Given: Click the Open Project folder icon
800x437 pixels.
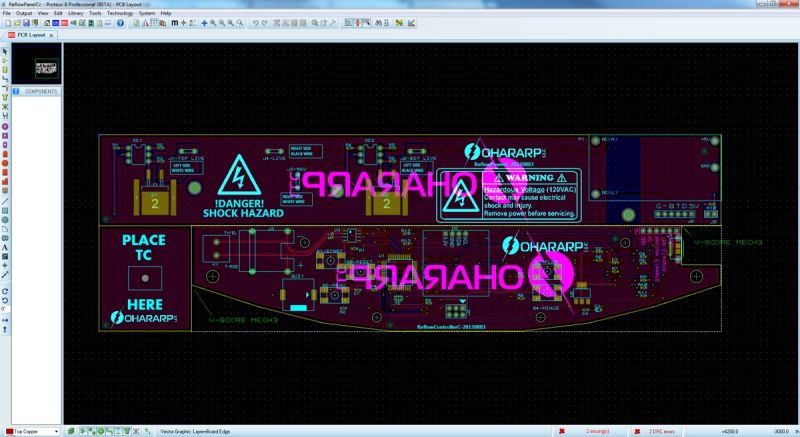Looking at the screenshot, I should coord(17,23).
